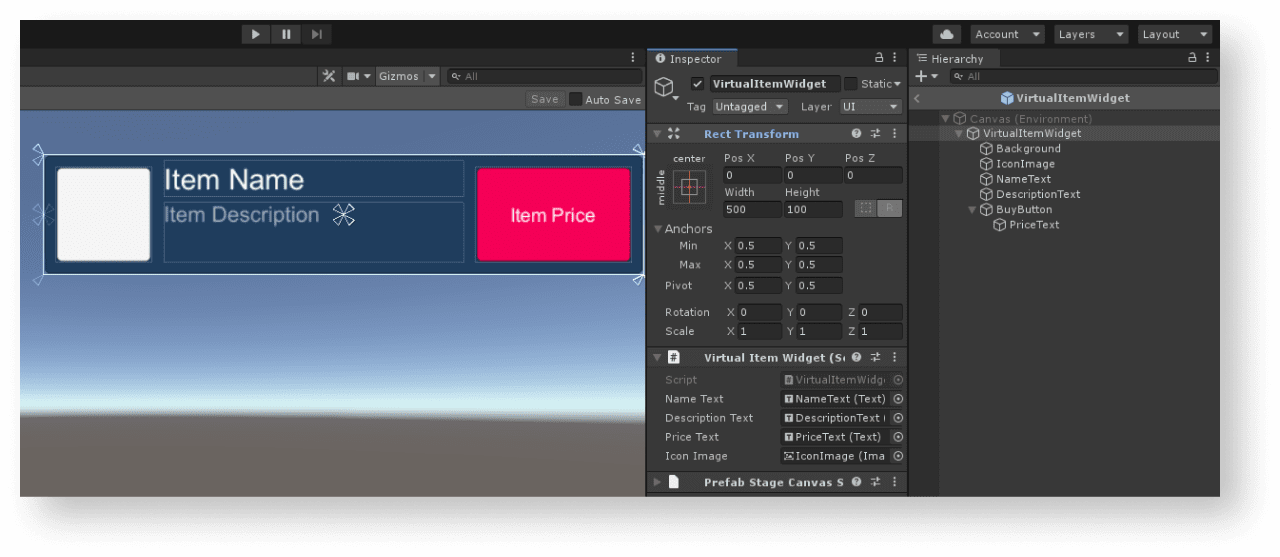Enable the Auto Save checkbox

(575, 99)
